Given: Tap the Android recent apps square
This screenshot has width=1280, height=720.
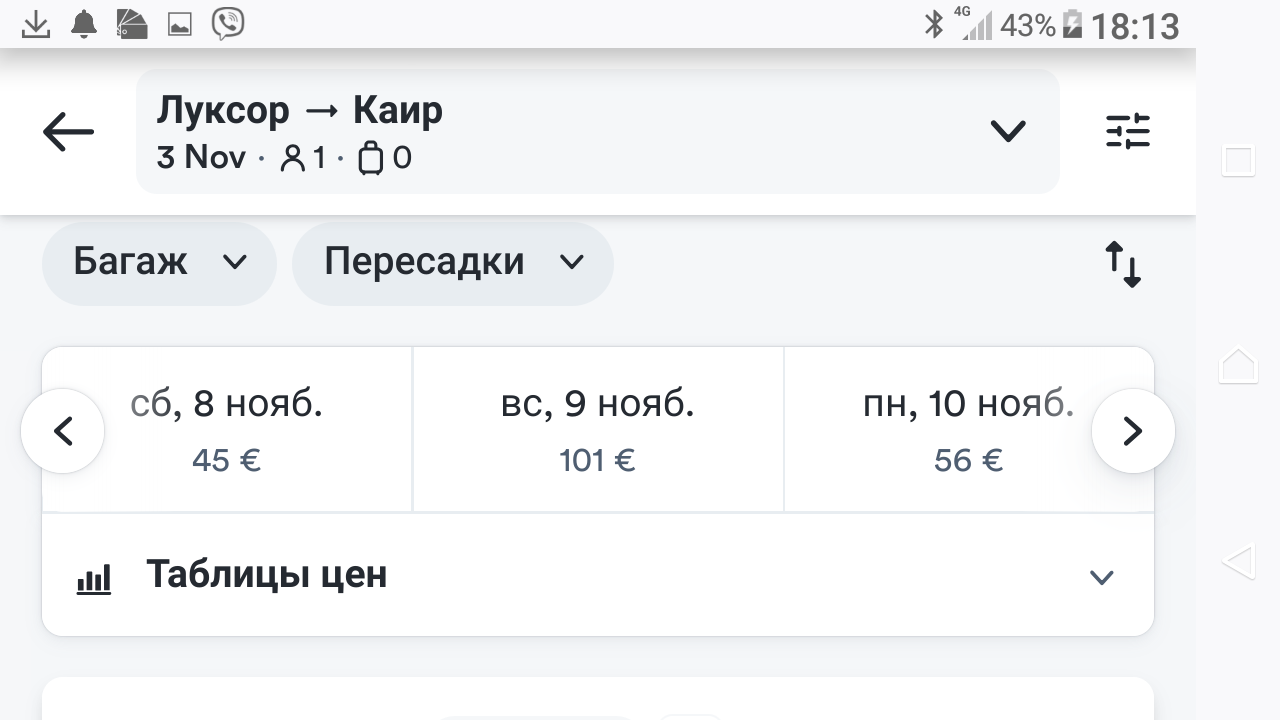Looking at the screenshot, I should (x=1238, y=161).
